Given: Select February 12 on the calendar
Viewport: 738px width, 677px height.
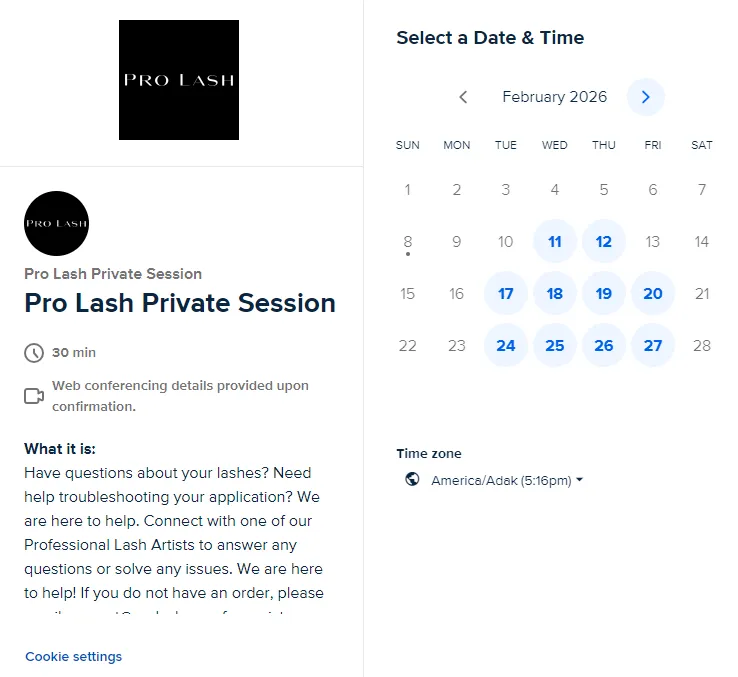Looking at the screenshot, I should click(604, 242).
